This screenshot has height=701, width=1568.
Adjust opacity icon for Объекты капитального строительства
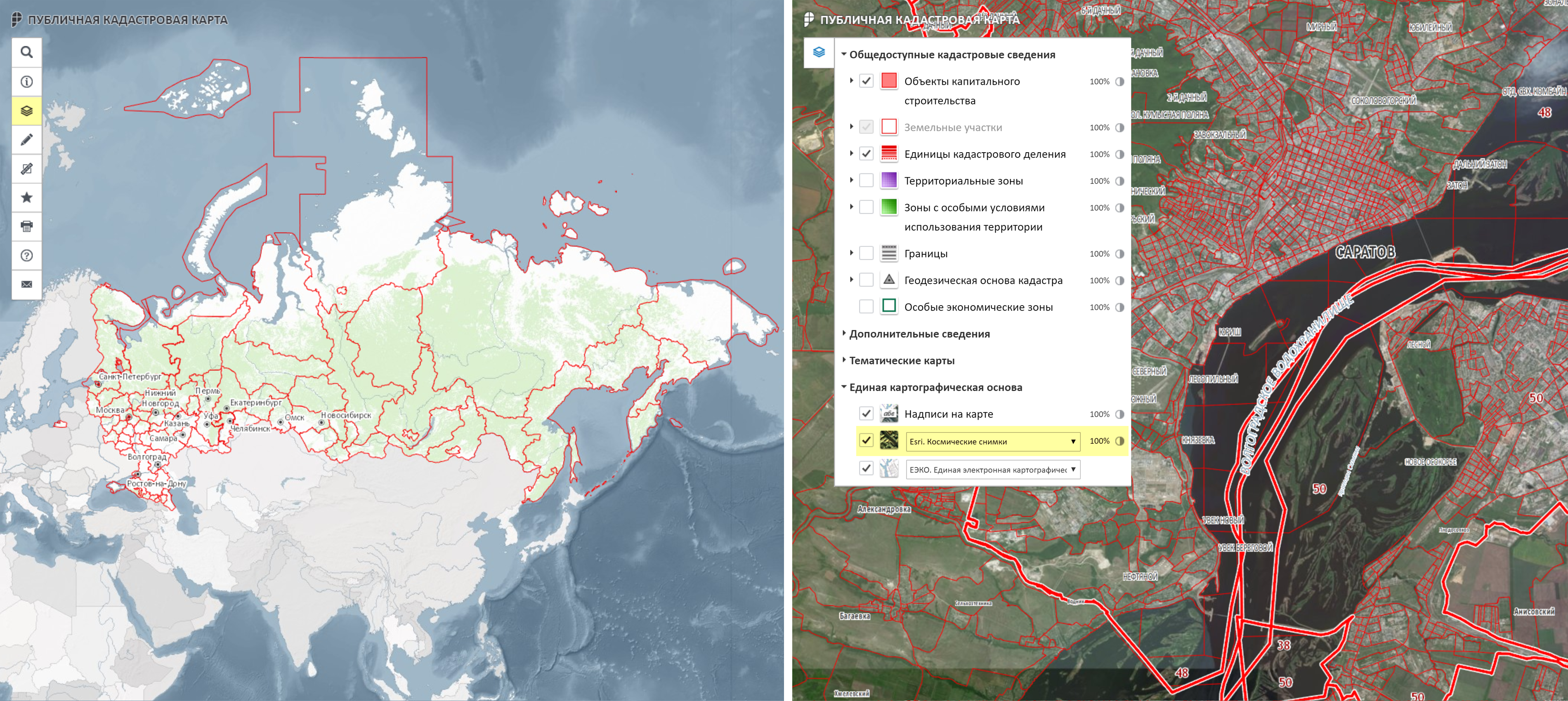tap(1119, 82)
